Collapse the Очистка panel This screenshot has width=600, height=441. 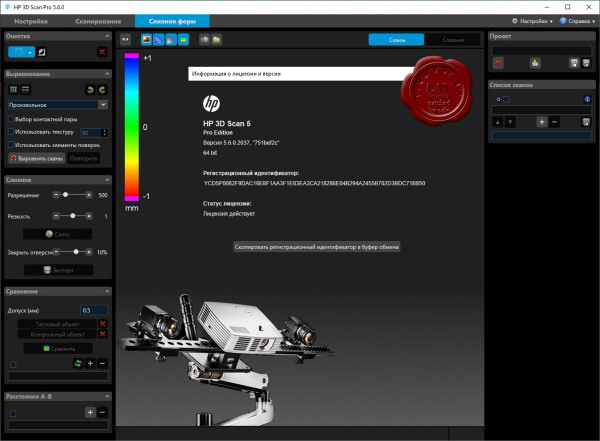pos(107,36)
